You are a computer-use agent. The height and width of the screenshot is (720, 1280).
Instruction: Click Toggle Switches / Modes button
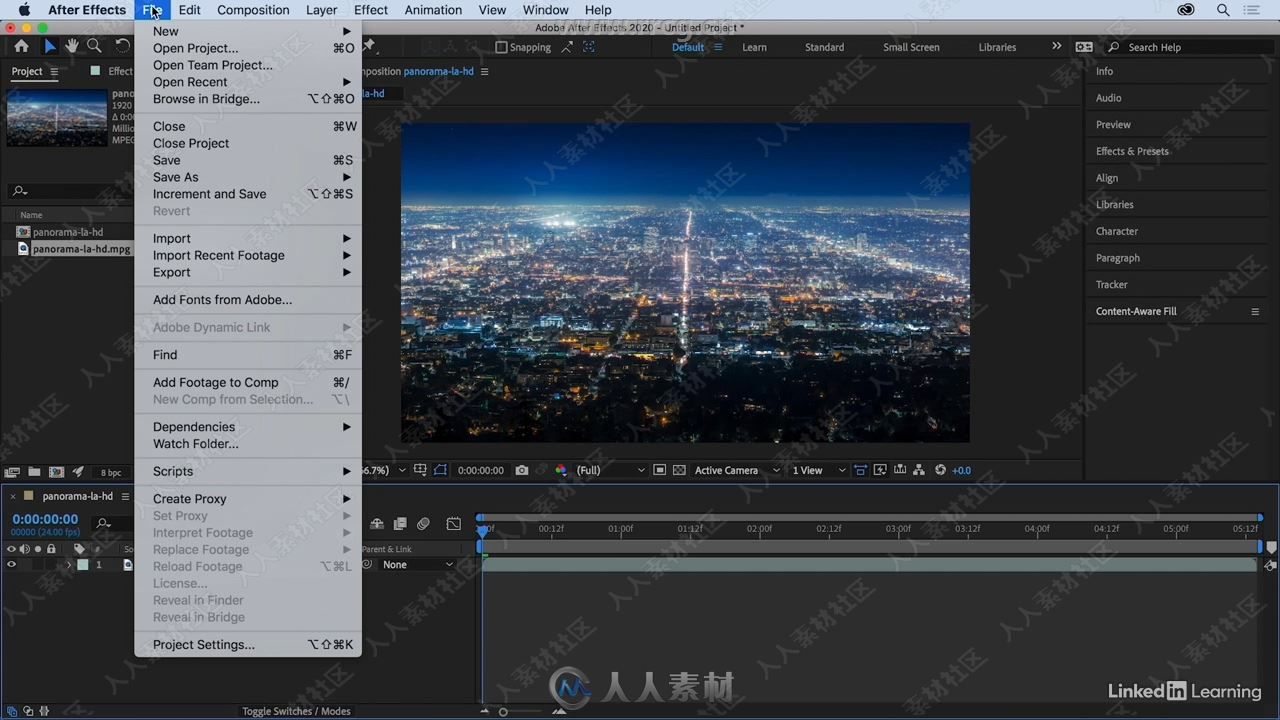(296, 711)
